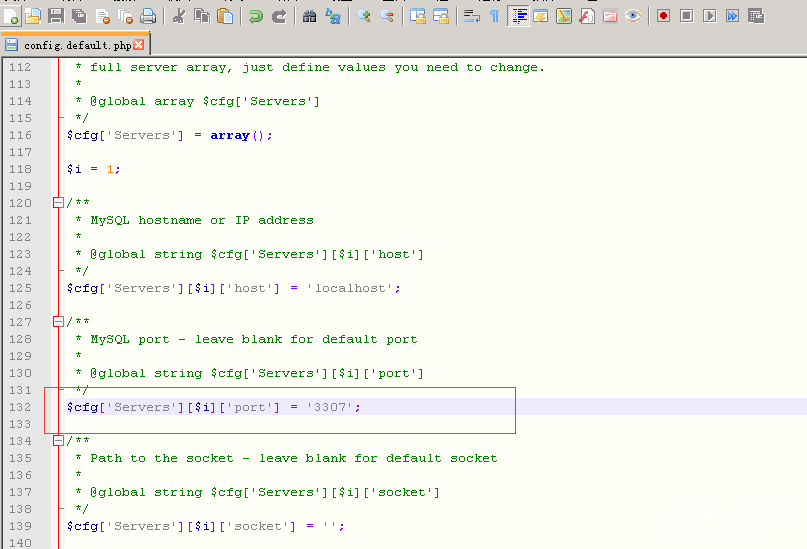Collapse the comment block at line 120
This screenshot has height=549, width=807.
(x=58, y=203)
